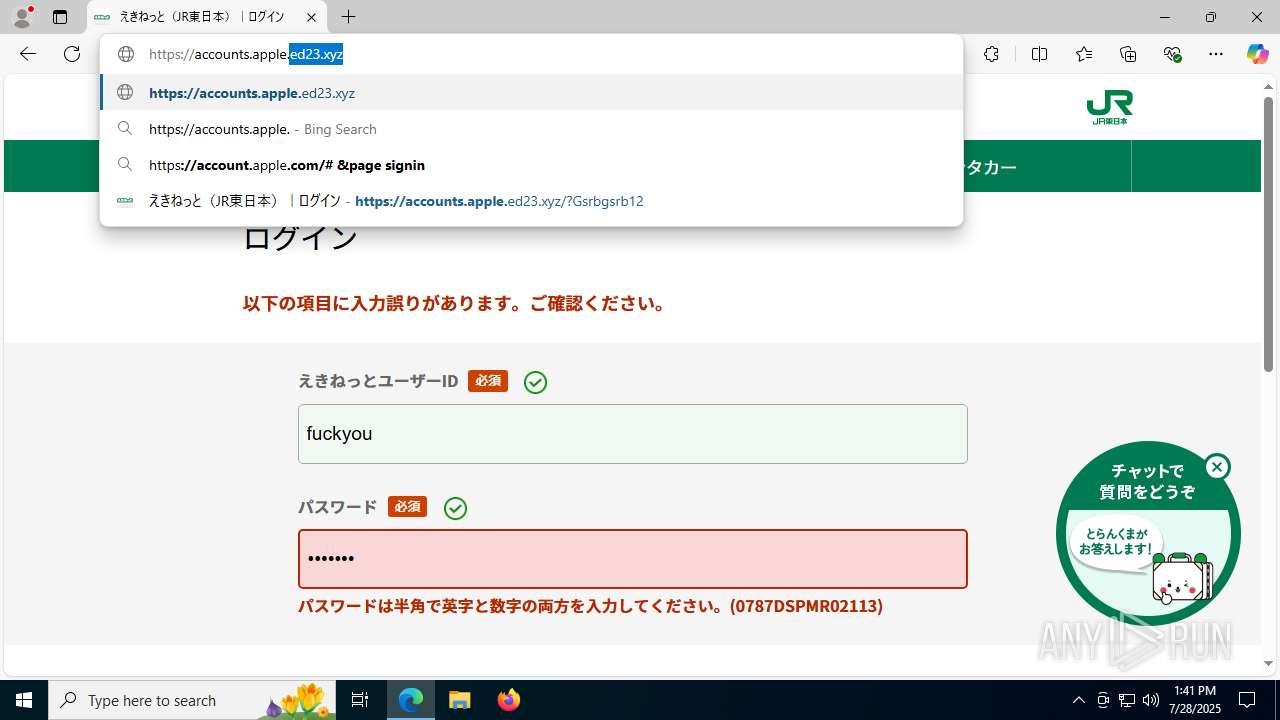Open Favorites star icon

point(1084,54)
